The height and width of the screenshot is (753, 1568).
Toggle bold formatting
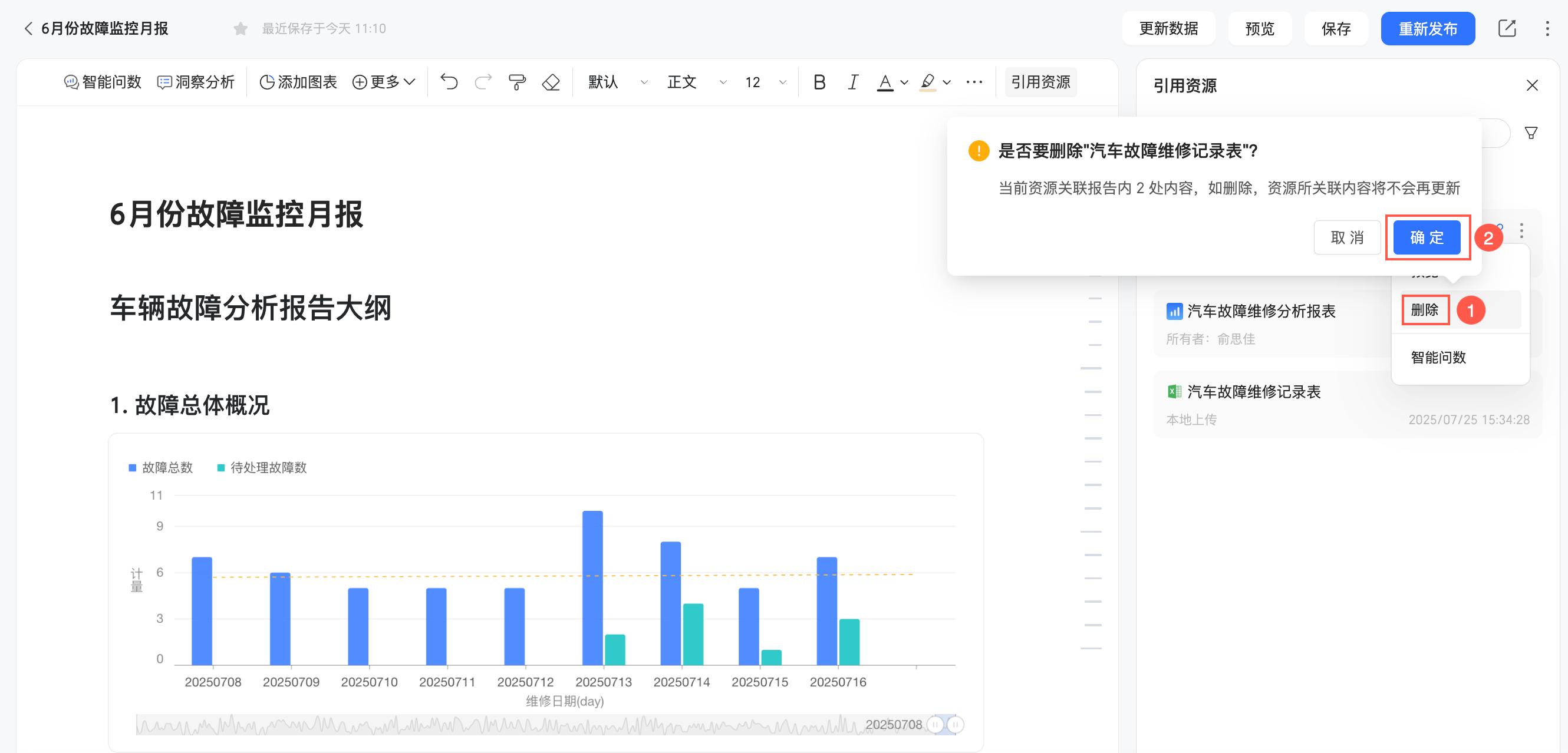[x=819, y=82]
